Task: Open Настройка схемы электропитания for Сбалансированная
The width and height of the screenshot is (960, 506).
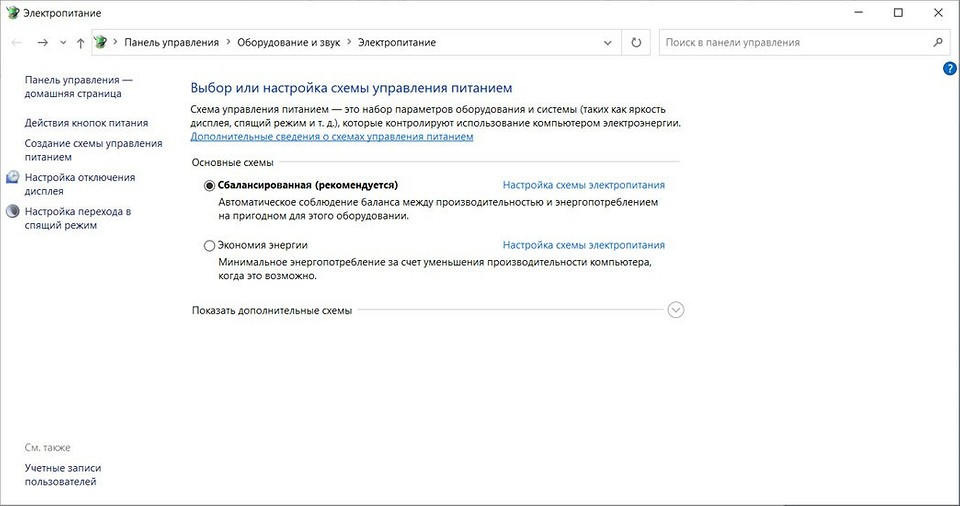Action: click(x=583, y=185)
